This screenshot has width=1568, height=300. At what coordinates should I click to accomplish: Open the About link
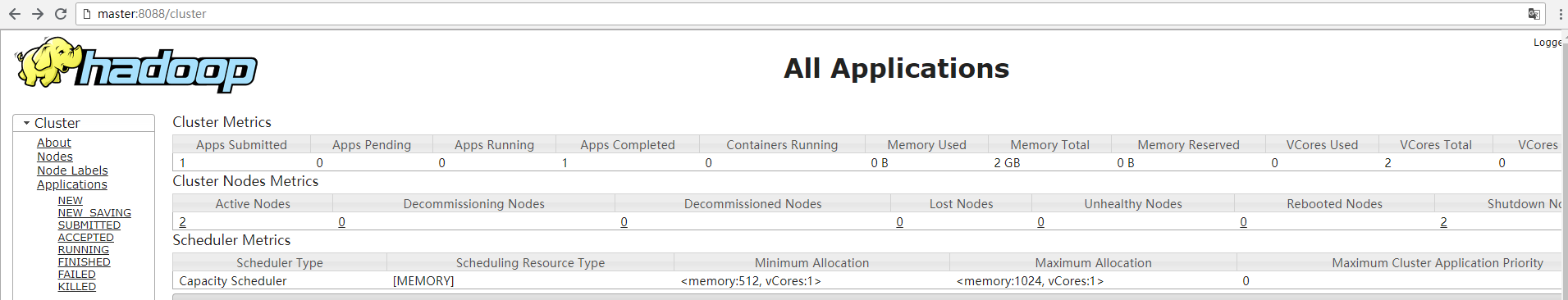(x=54, y=143)
